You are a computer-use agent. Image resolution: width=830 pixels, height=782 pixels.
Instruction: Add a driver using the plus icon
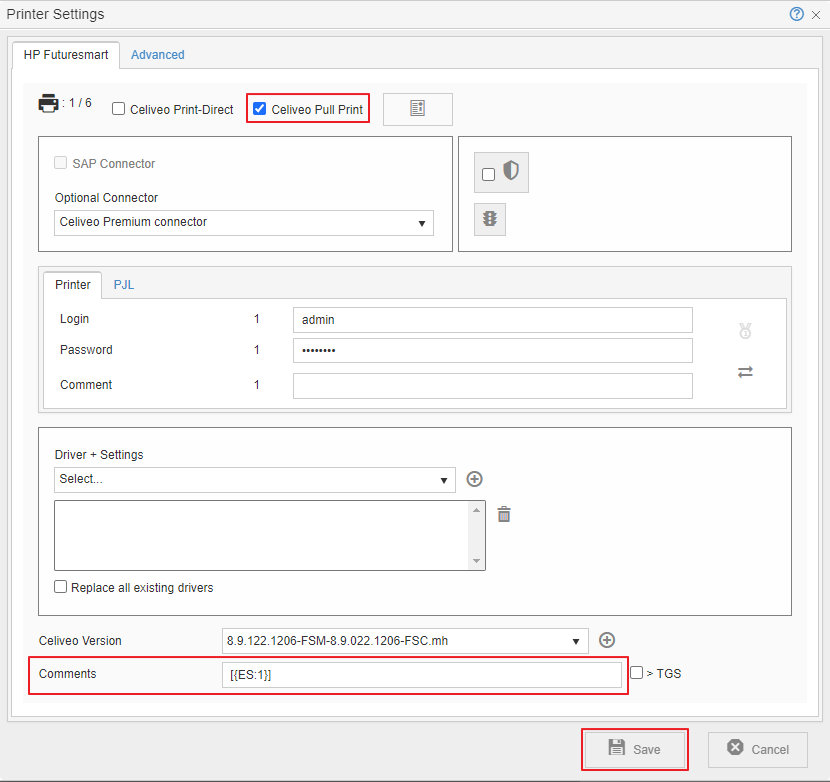474,479
